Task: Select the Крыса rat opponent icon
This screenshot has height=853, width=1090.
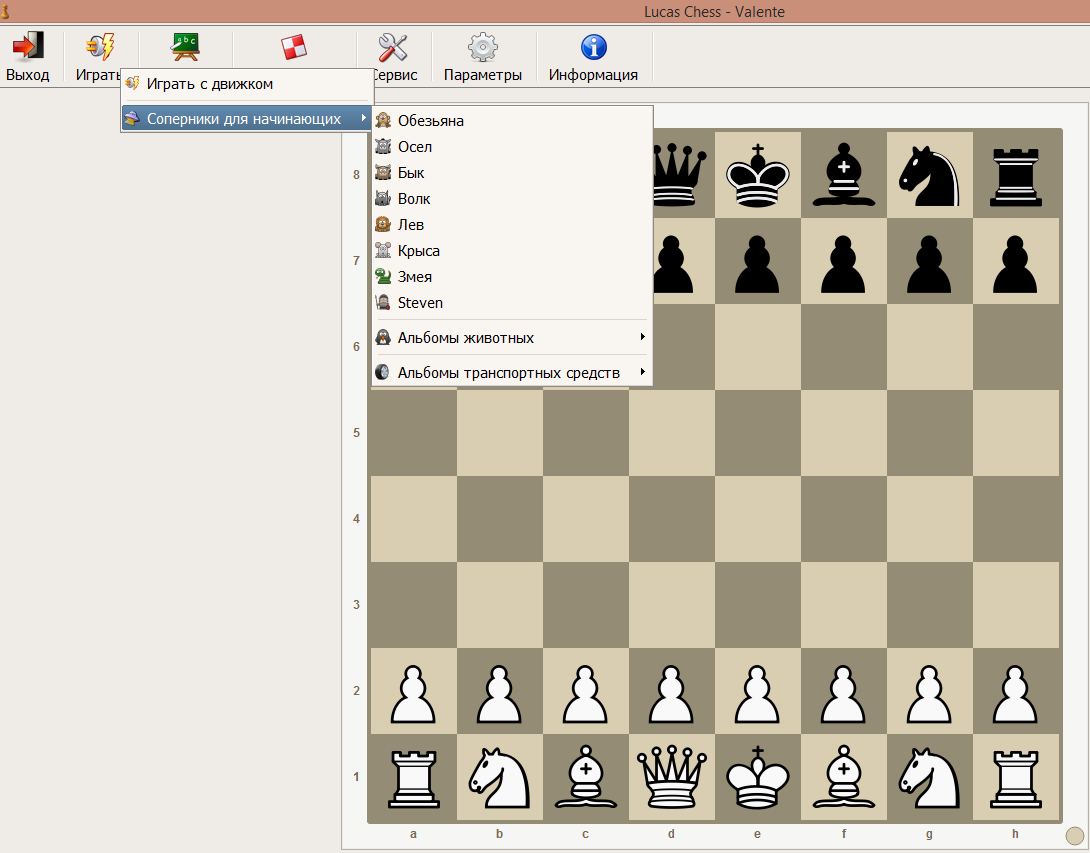Action: tap(383, 250)
